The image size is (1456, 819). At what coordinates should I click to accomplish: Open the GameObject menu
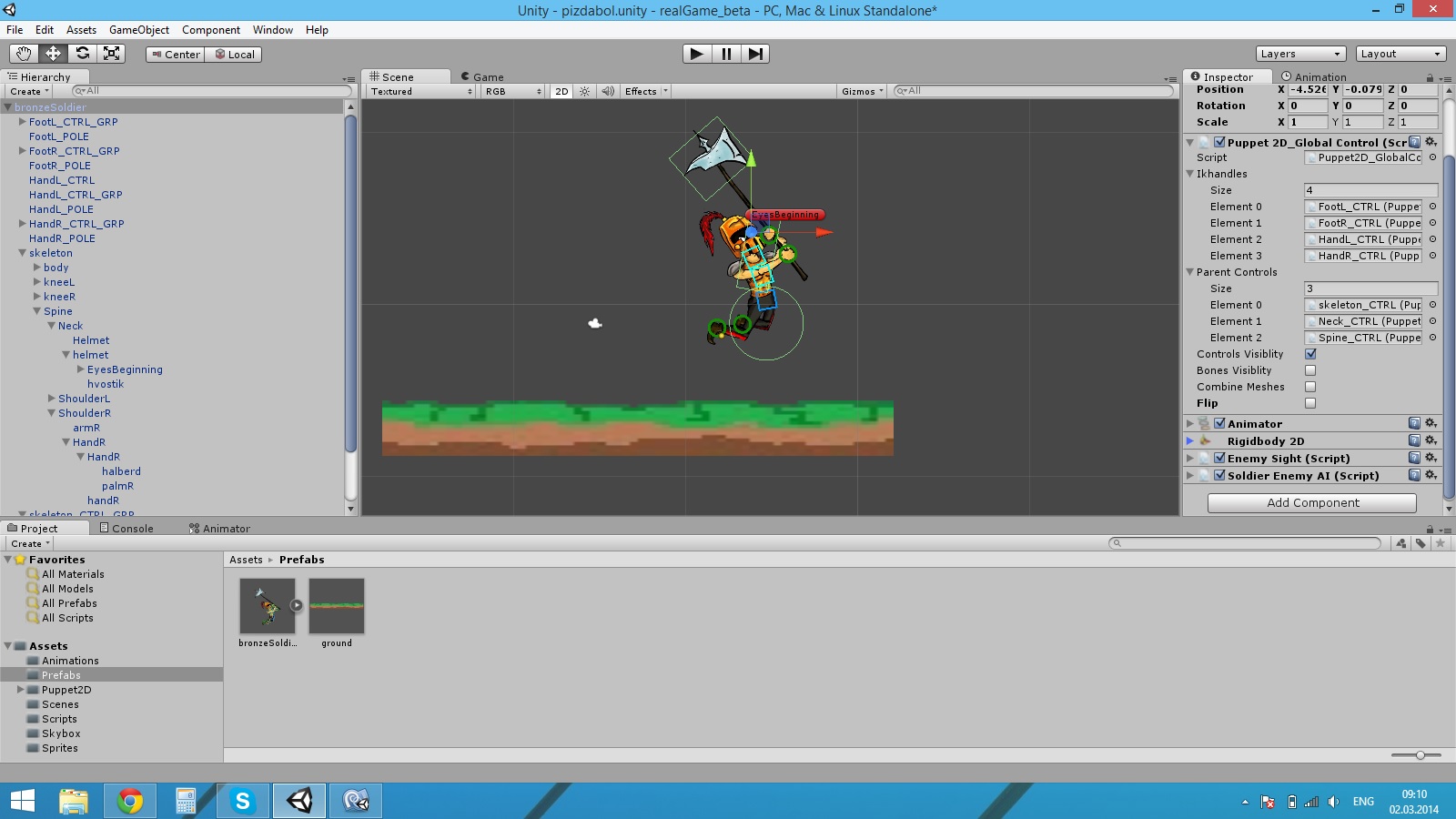(137, 29)
